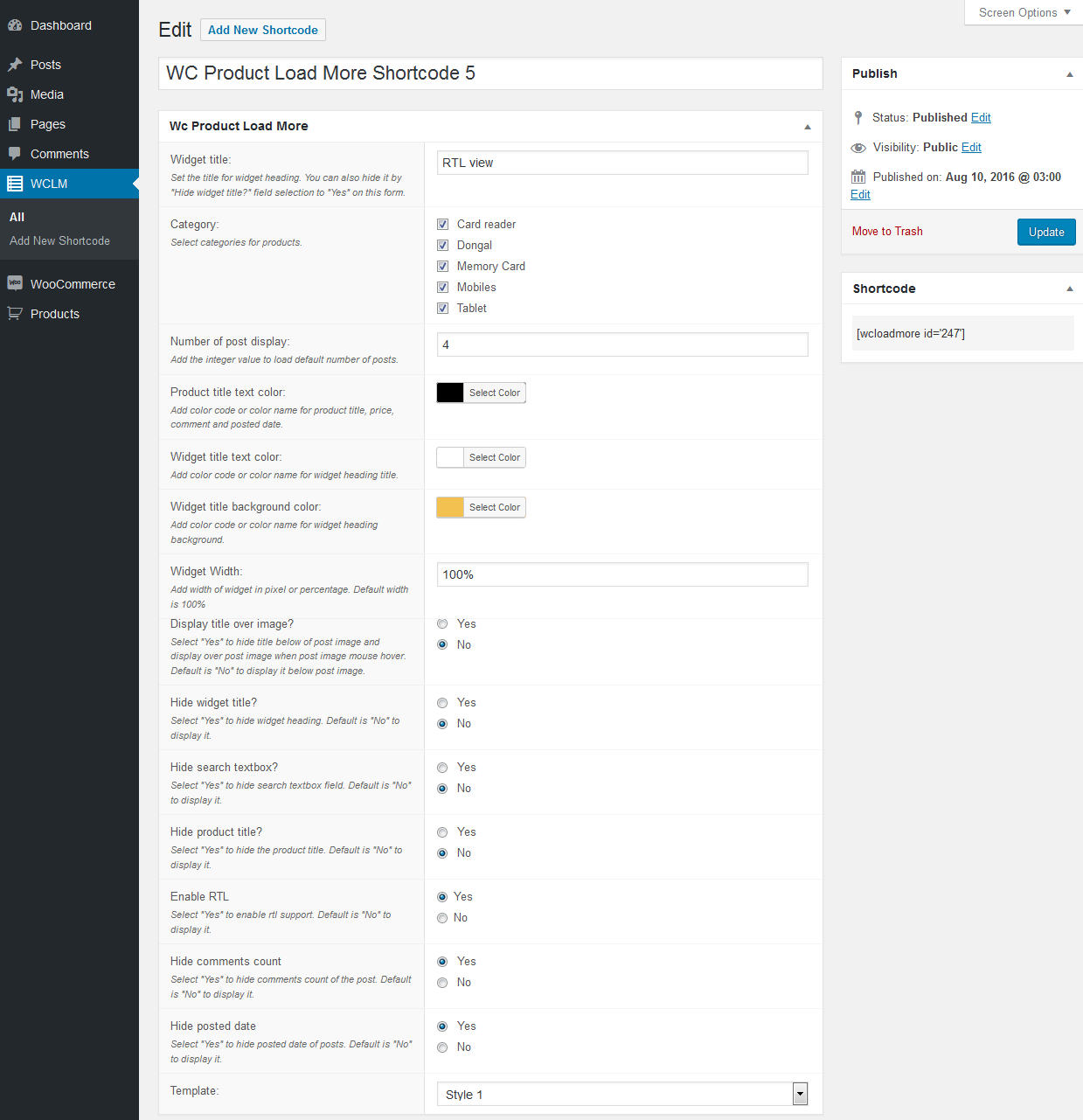Click the white widget title color swatch
Image resolution: width=1083 pixels, height=1120 pixels.
450,457
